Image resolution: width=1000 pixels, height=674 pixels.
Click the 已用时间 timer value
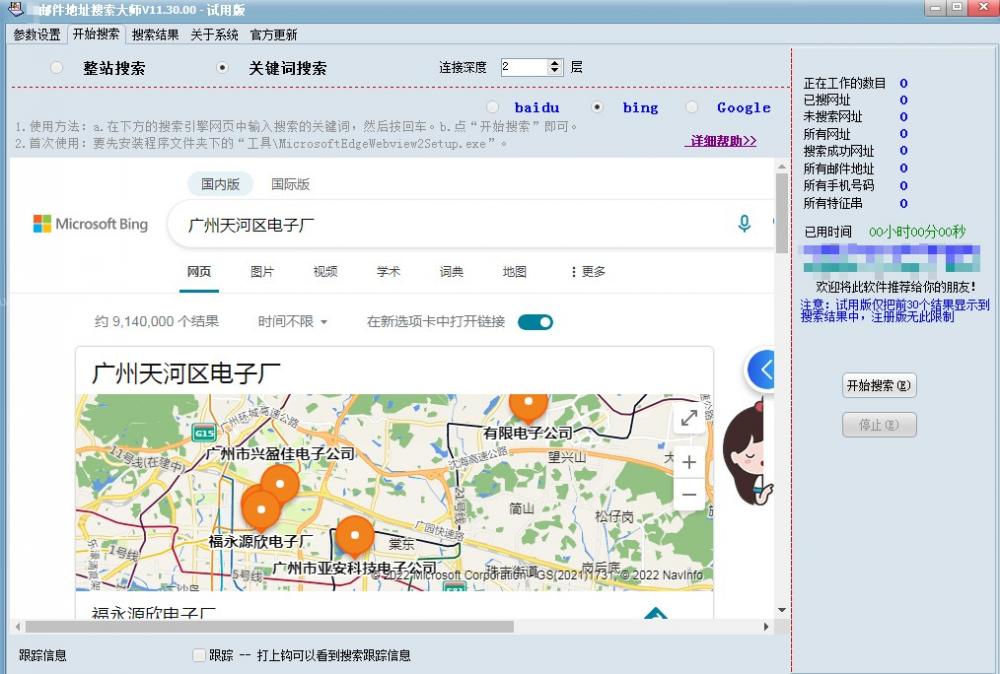point(917,231)
